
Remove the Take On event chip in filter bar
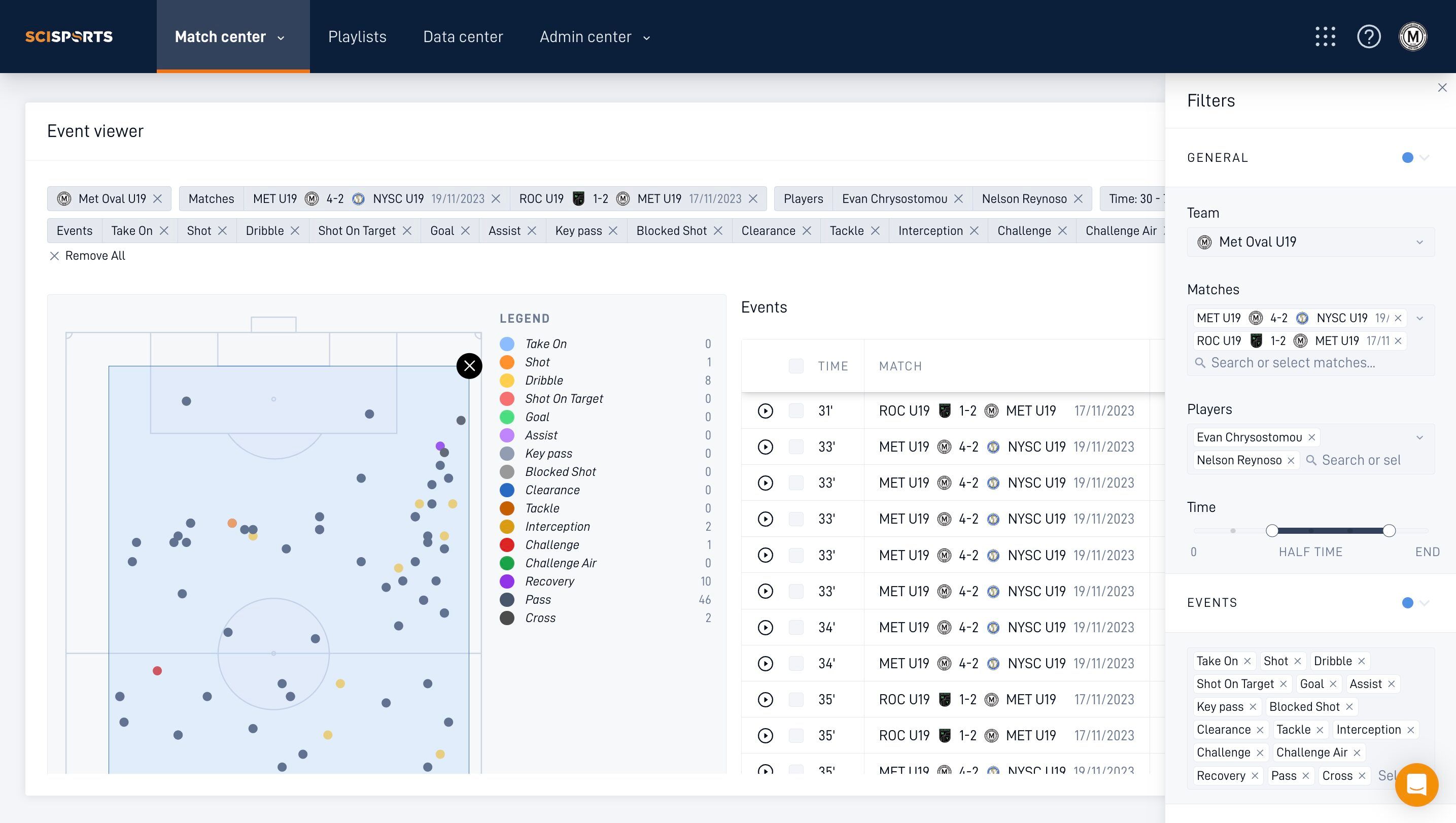164,231
